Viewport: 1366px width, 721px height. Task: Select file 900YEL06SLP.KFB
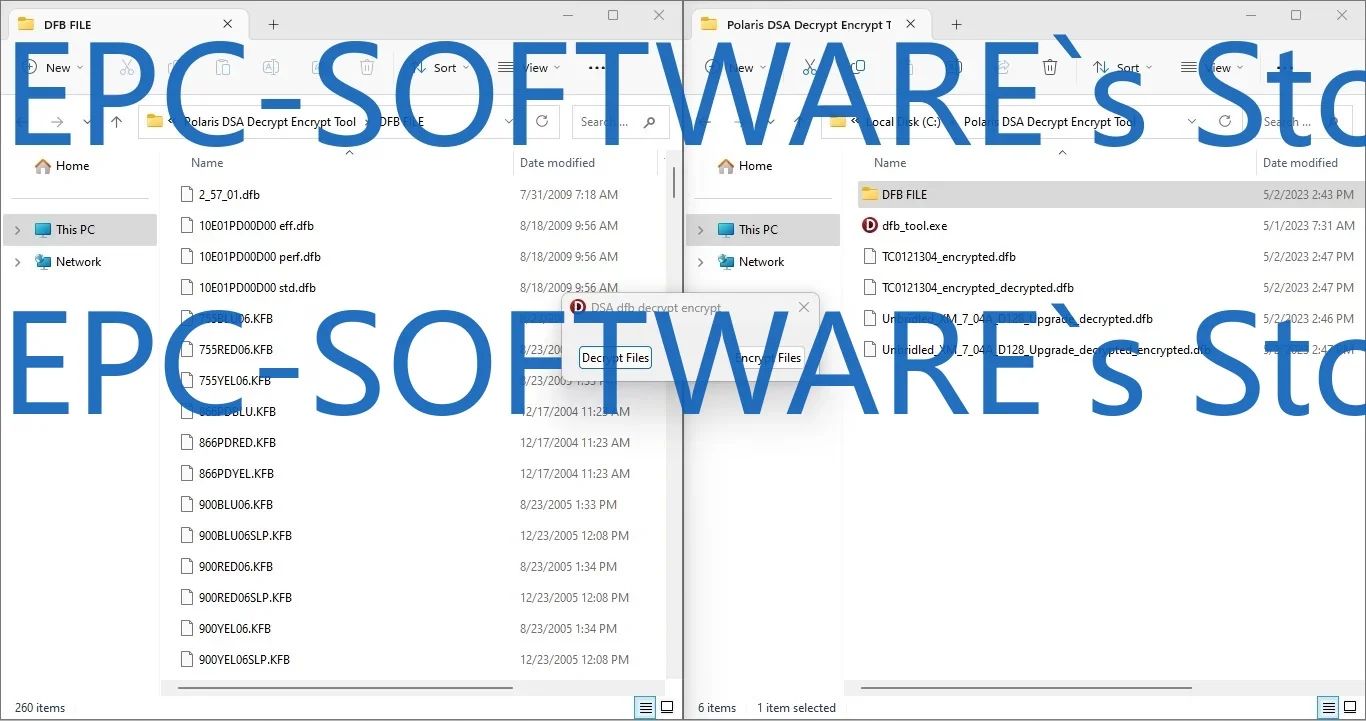[244, 660]
